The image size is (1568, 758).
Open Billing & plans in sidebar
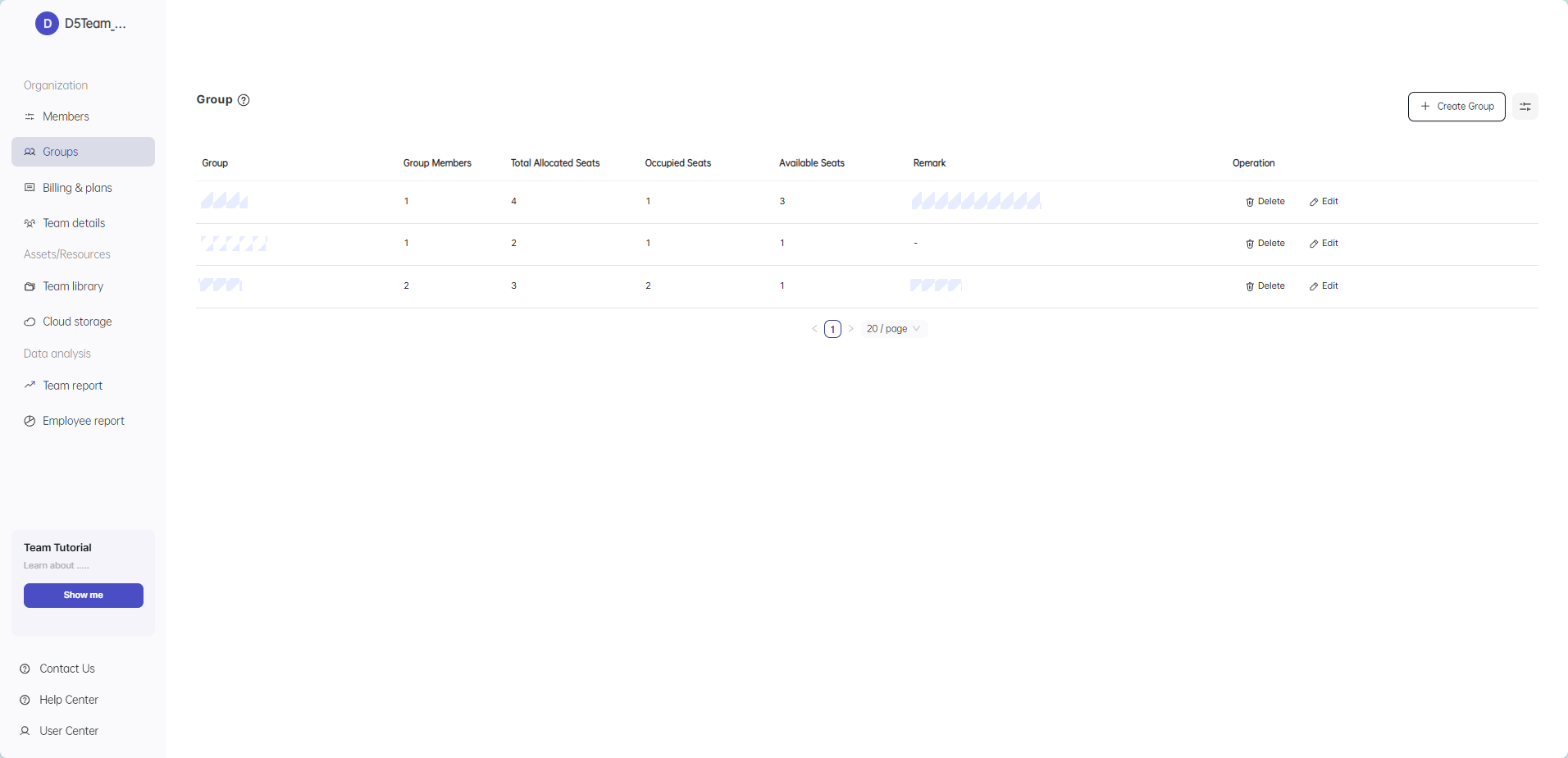[77, 188]
